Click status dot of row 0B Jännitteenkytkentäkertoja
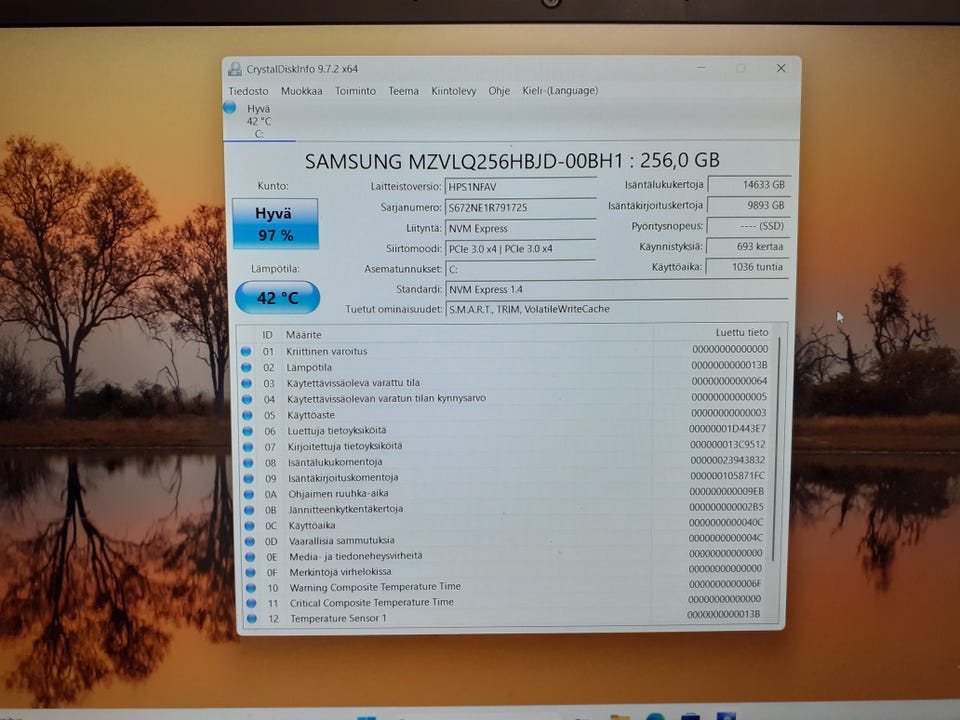The height and width of the screenshot is (720, 960). (x=249, y=510)
